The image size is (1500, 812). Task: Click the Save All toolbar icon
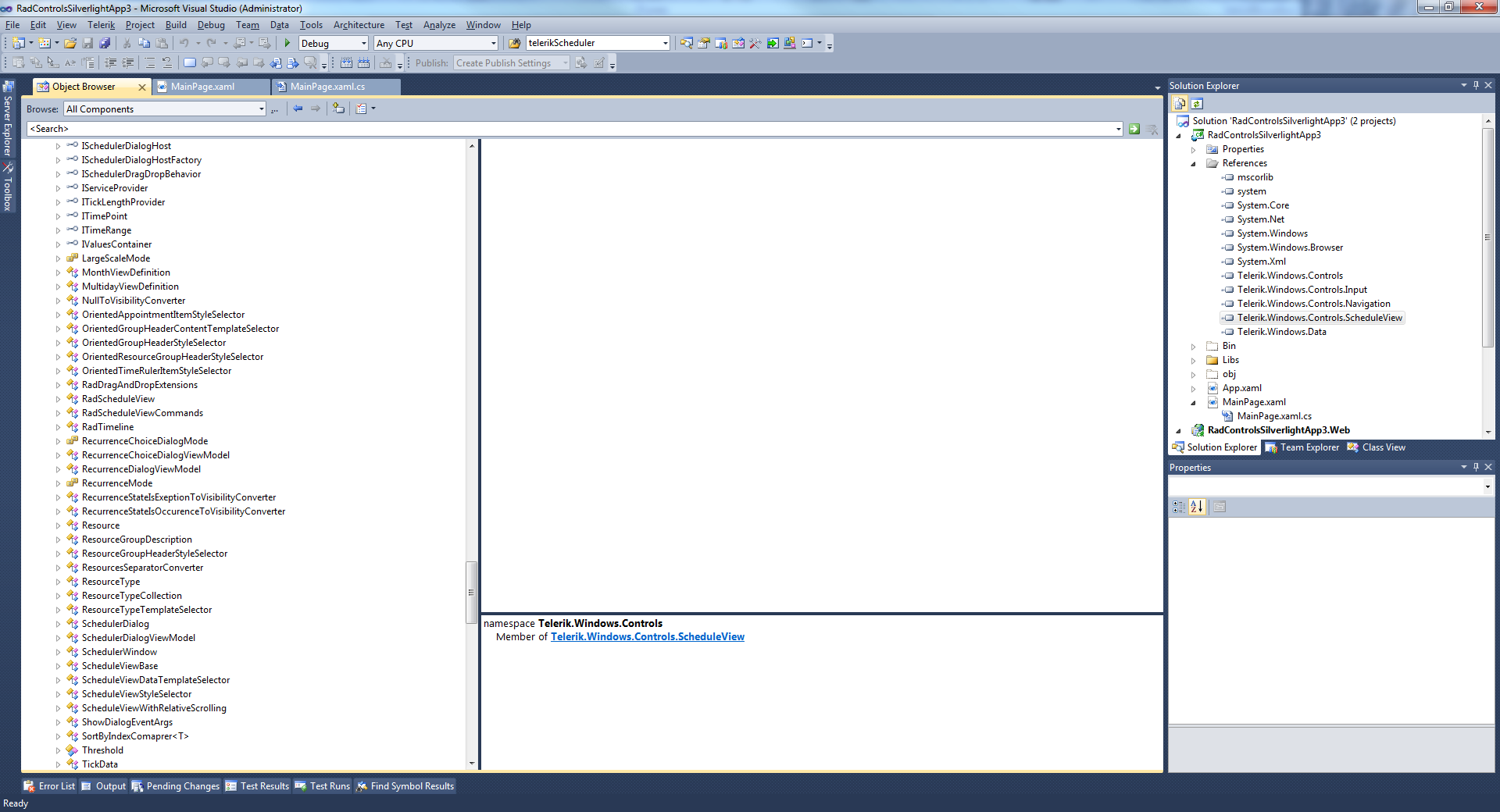[105, 44]
